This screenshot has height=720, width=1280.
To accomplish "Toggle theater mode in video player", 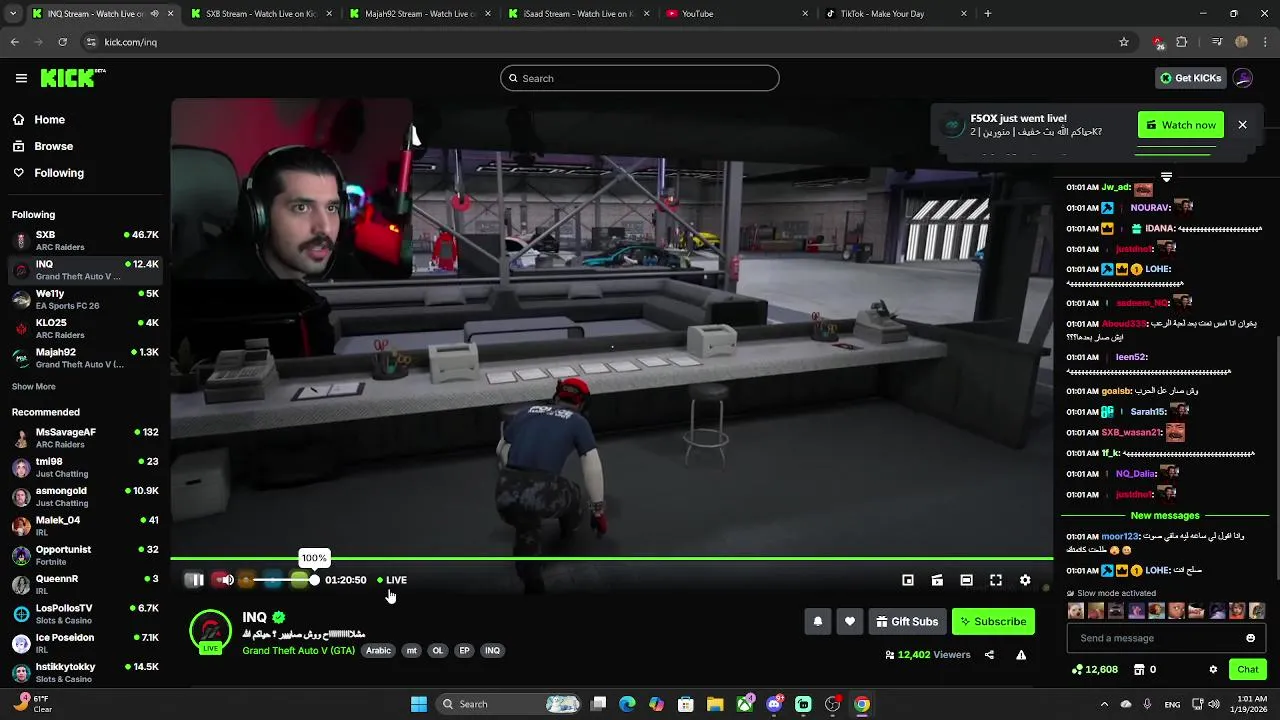I will click(966, 580).
